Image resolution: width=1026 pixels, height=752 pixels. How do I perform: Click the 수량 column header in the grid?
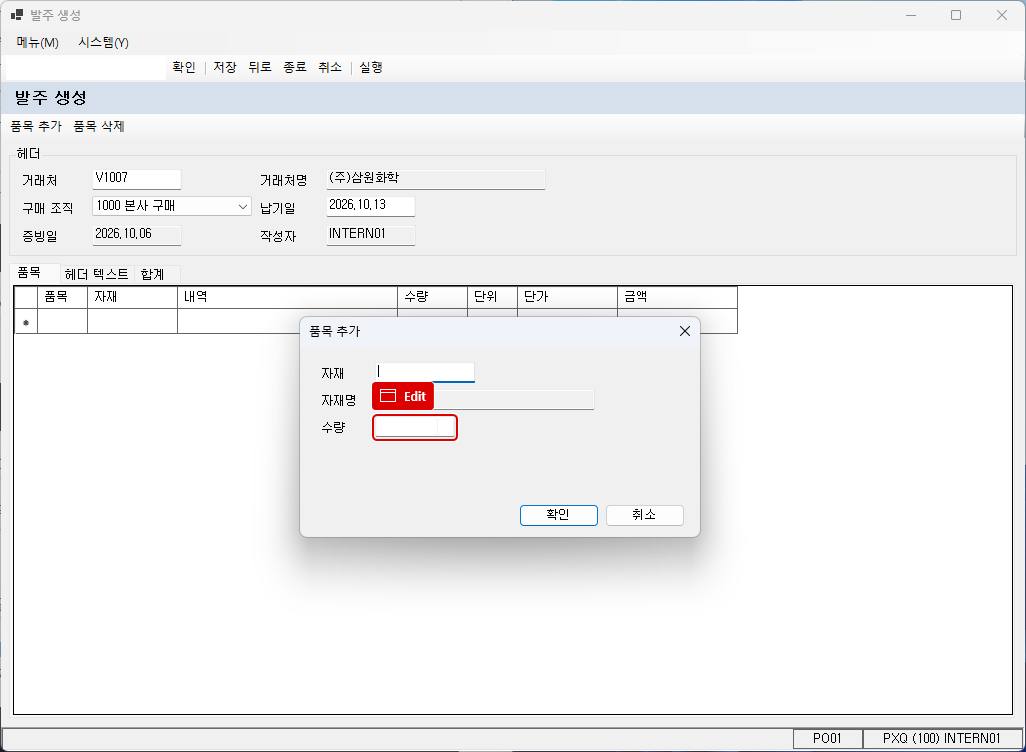[x=433, y=297]
